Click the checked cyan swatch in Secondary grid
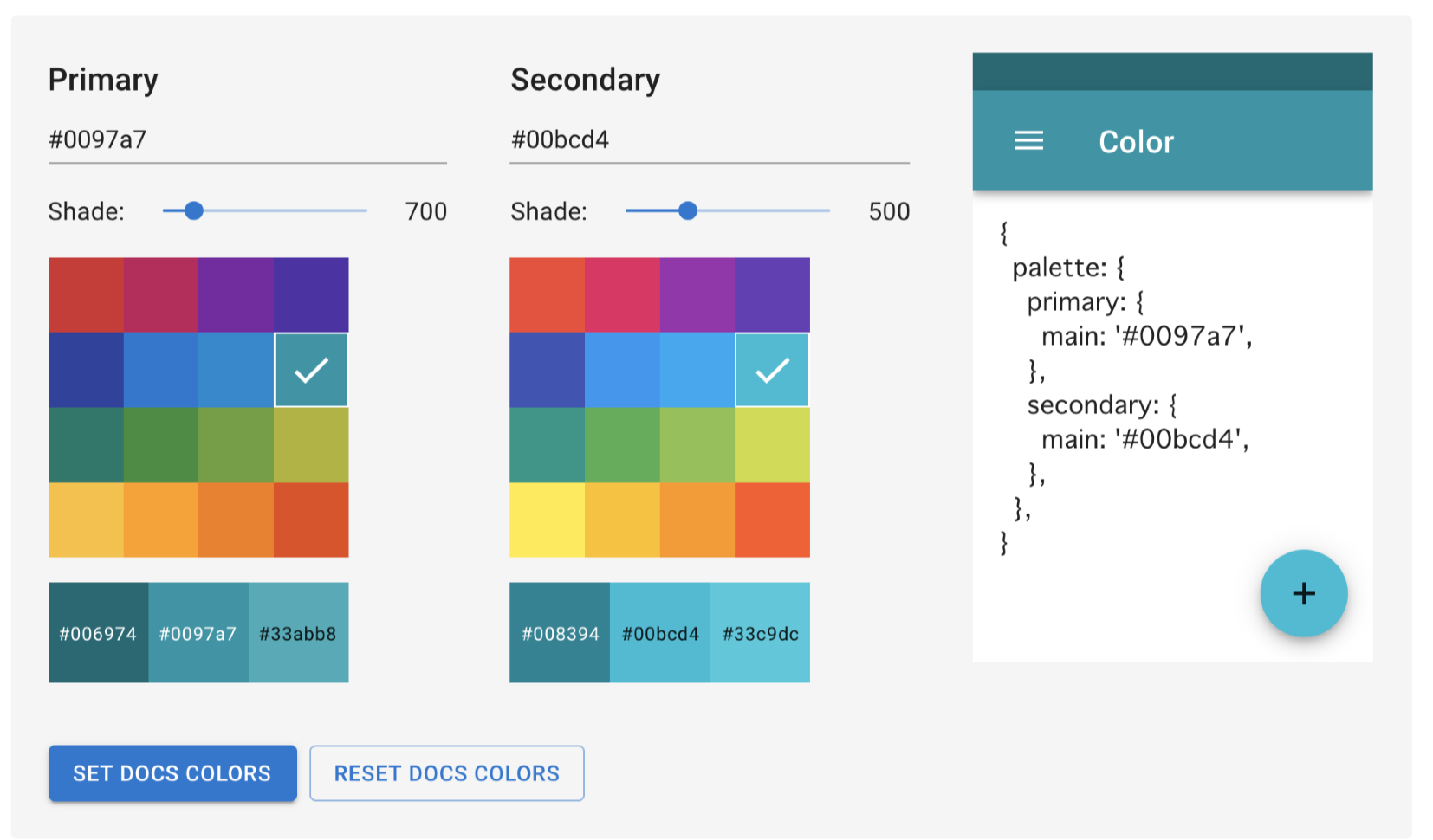This screenshot has width=1433, height=840. point(772,370)
